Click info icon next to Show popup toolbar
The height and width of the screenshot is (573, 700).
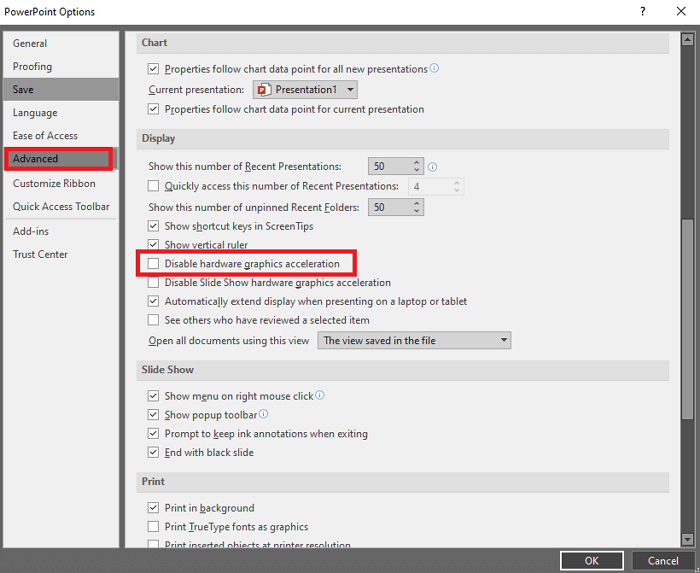coord(263,414)
